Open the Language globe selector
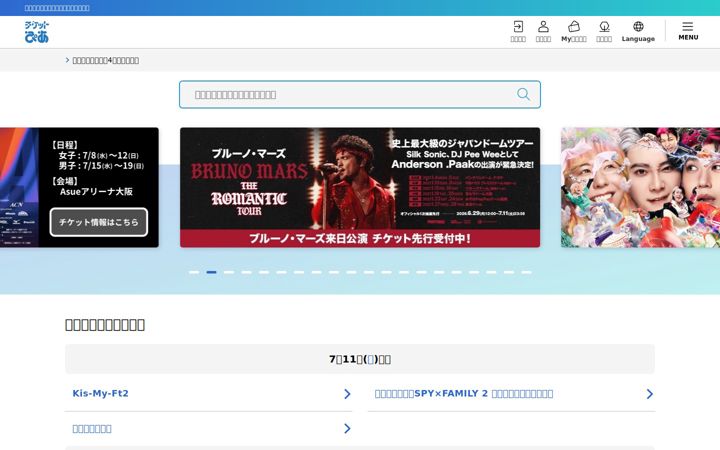 pyautogui.click(x=638, y=31)
